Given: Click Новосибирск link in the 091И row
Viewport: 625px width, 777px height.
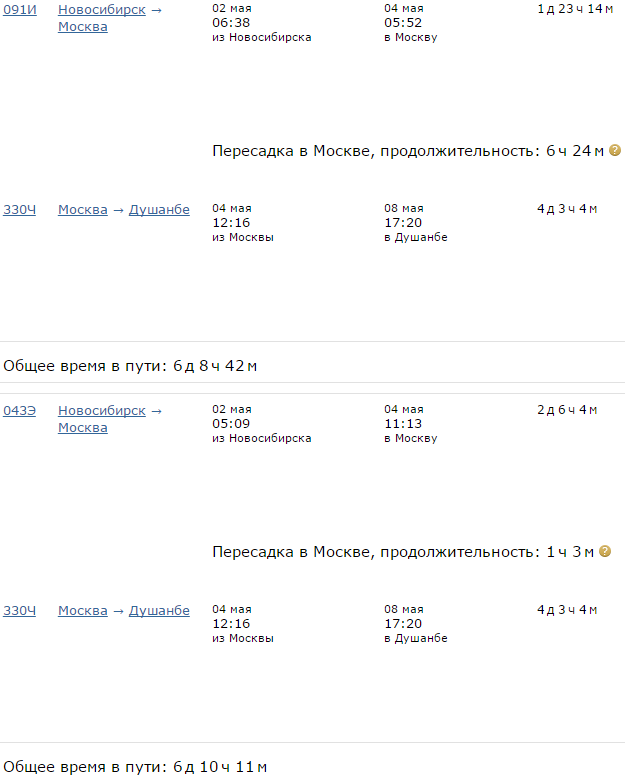Looking at the screenshot, I should click(x=102, y=9).
